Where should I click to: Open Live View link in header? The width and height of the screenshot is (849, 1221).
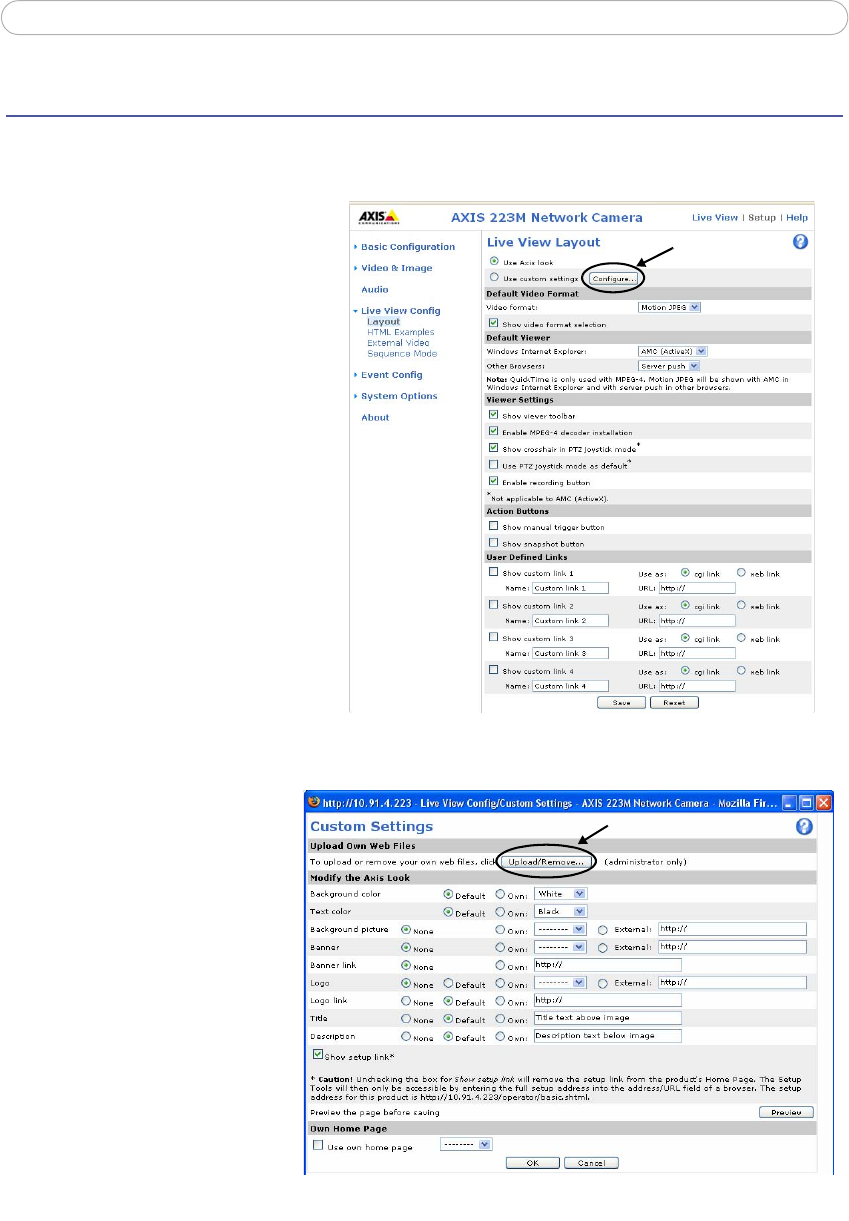tap(715, 217)
